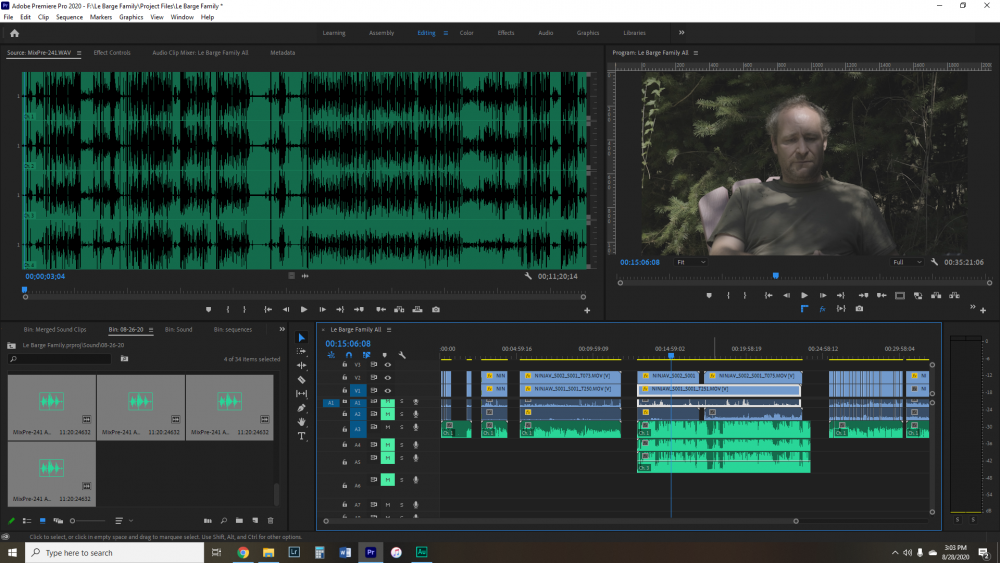The image size is (1000, 563).
Task: Open timeline display settings wrench
Action: point(402,355)
